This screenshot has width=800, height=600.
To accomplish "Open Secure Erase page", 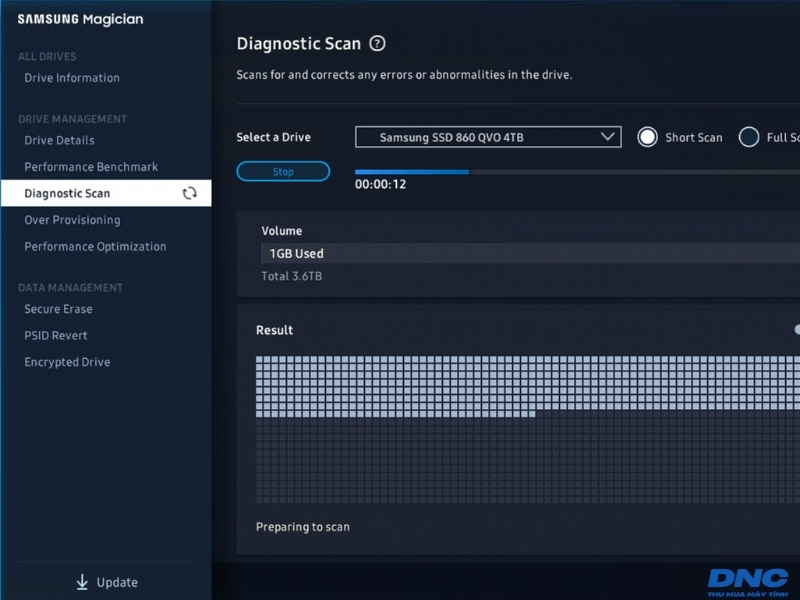I will [x=58, y=309].
